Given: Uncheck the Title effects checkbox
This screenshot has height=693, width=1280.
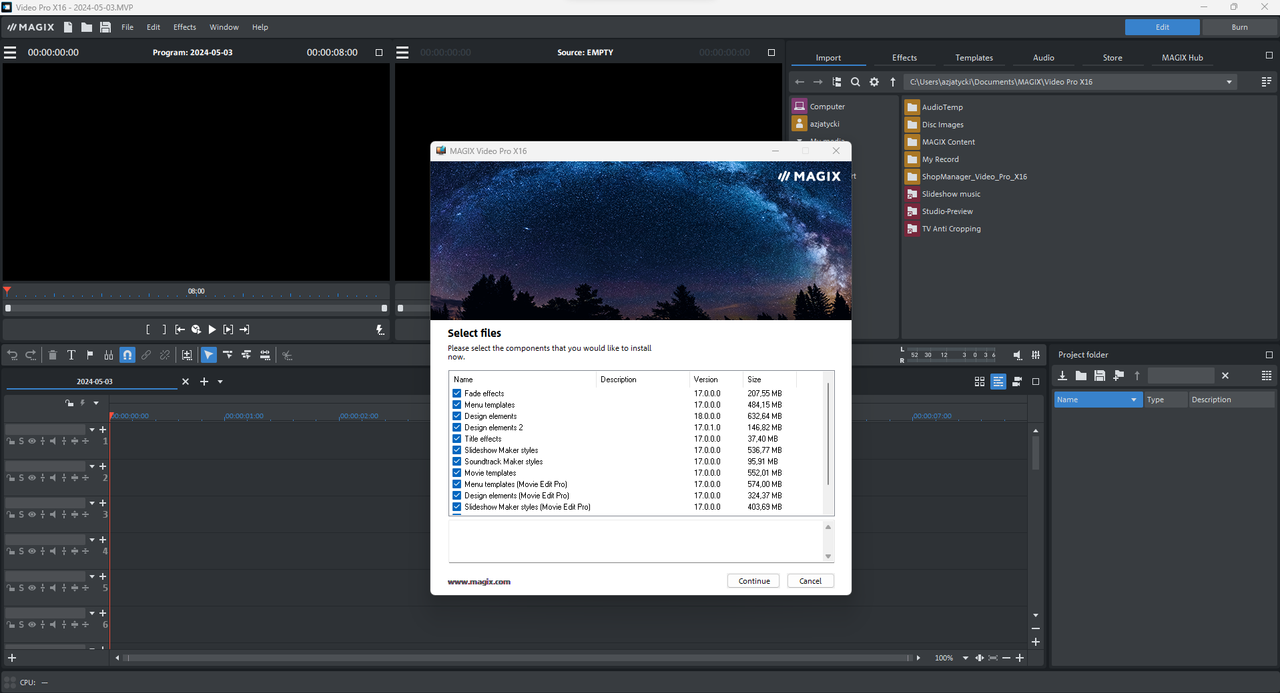Looking at the screenshot, I should pos(457,439).
